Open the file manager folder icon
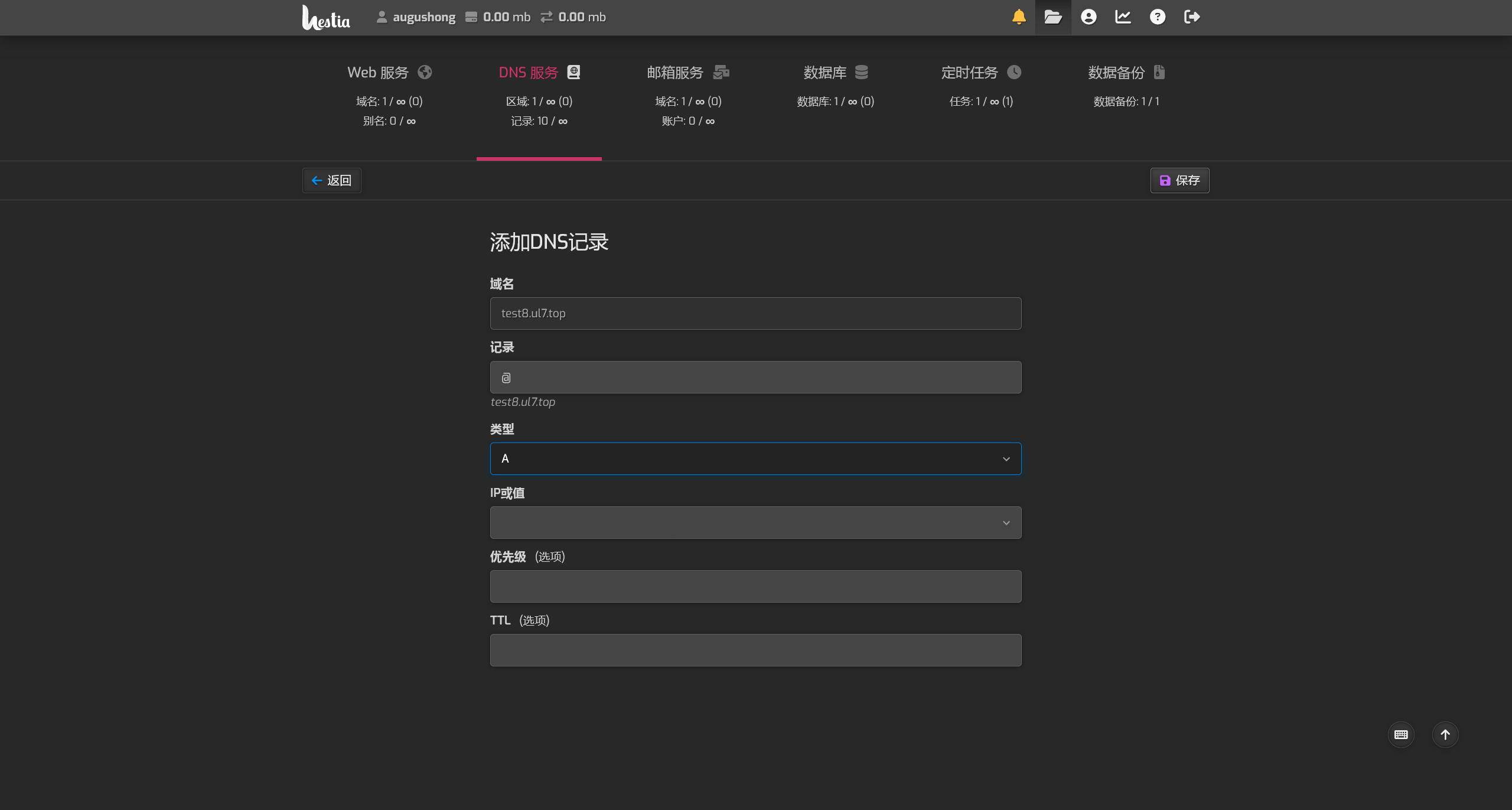This screenshot has height=810, width=1512. [x=1053, y=17]
